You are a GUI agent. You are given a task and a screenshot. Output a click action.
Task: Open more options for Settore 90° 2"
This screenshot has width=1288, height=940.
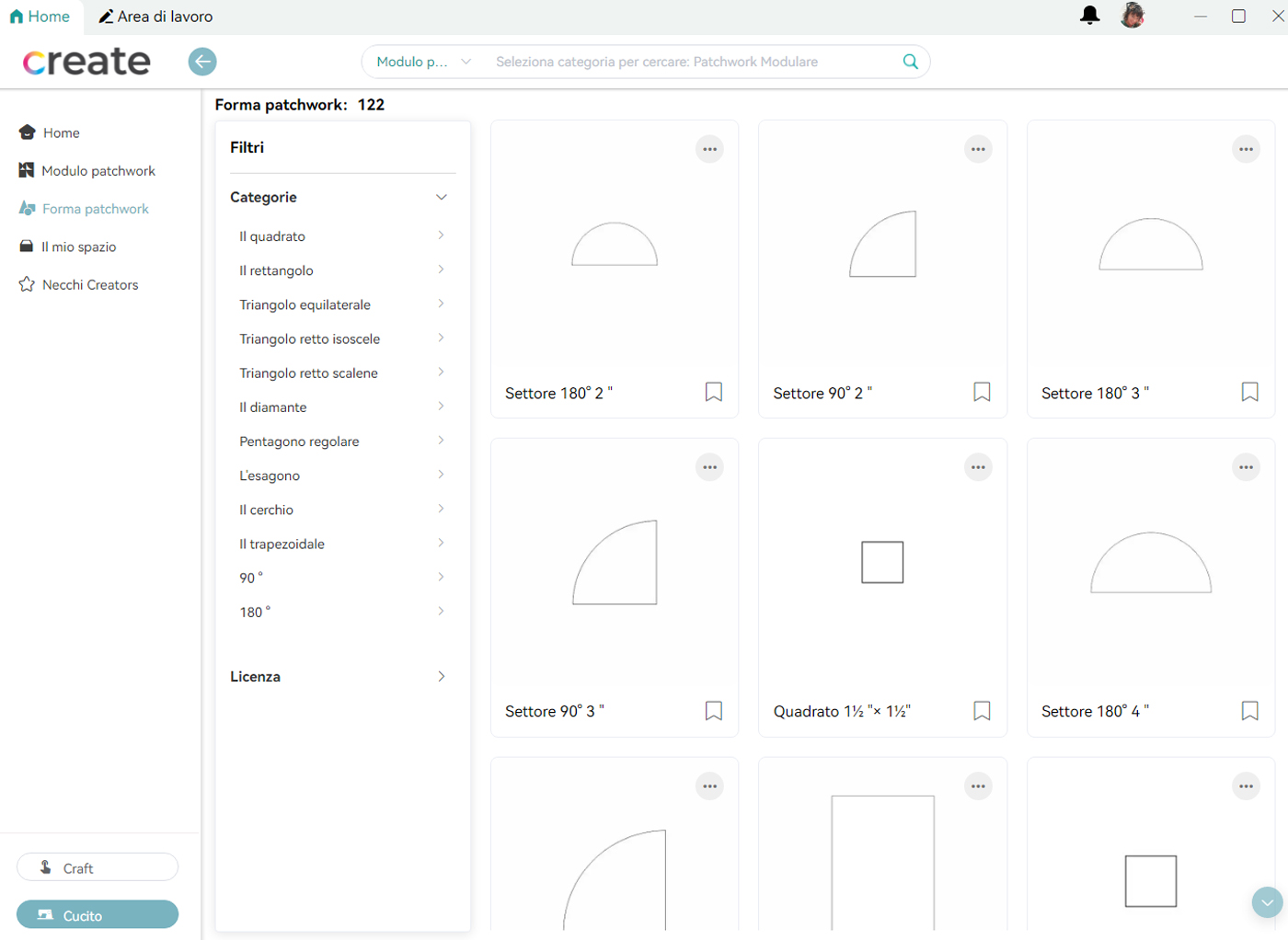click(x=977, y=149)
